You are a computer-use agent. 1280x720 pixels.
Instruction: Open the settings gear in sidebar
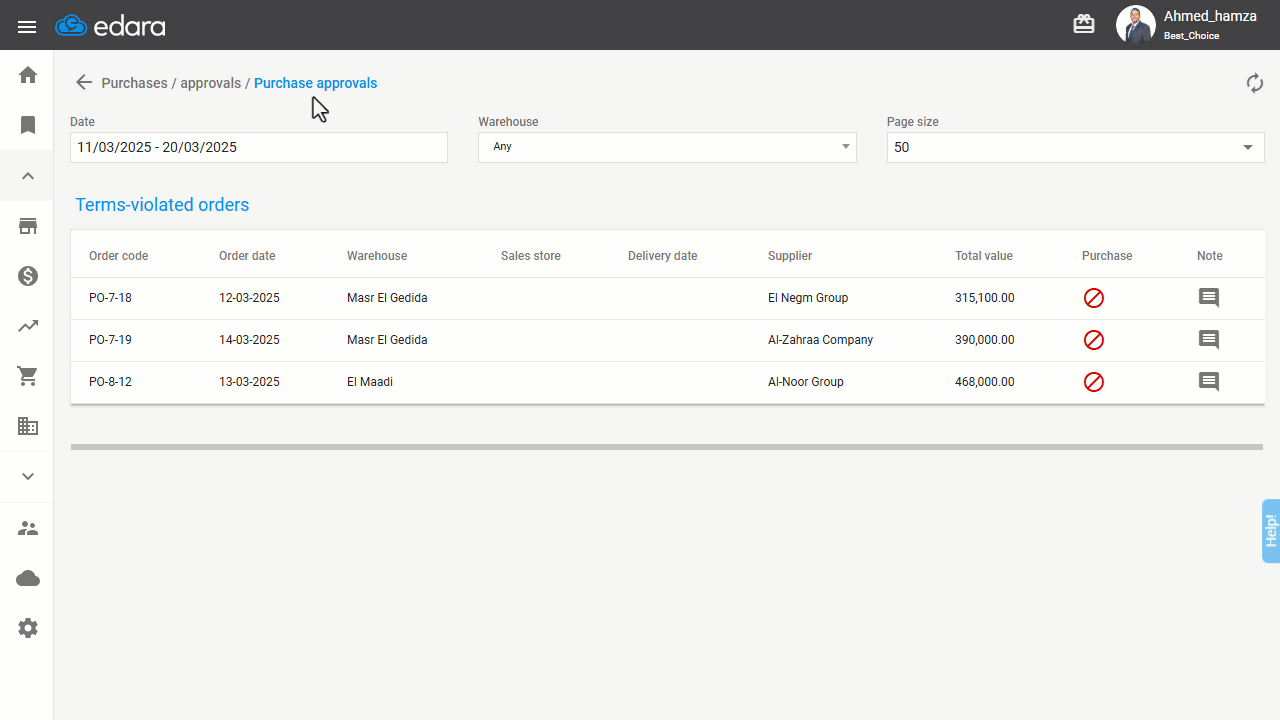(28, 628)
